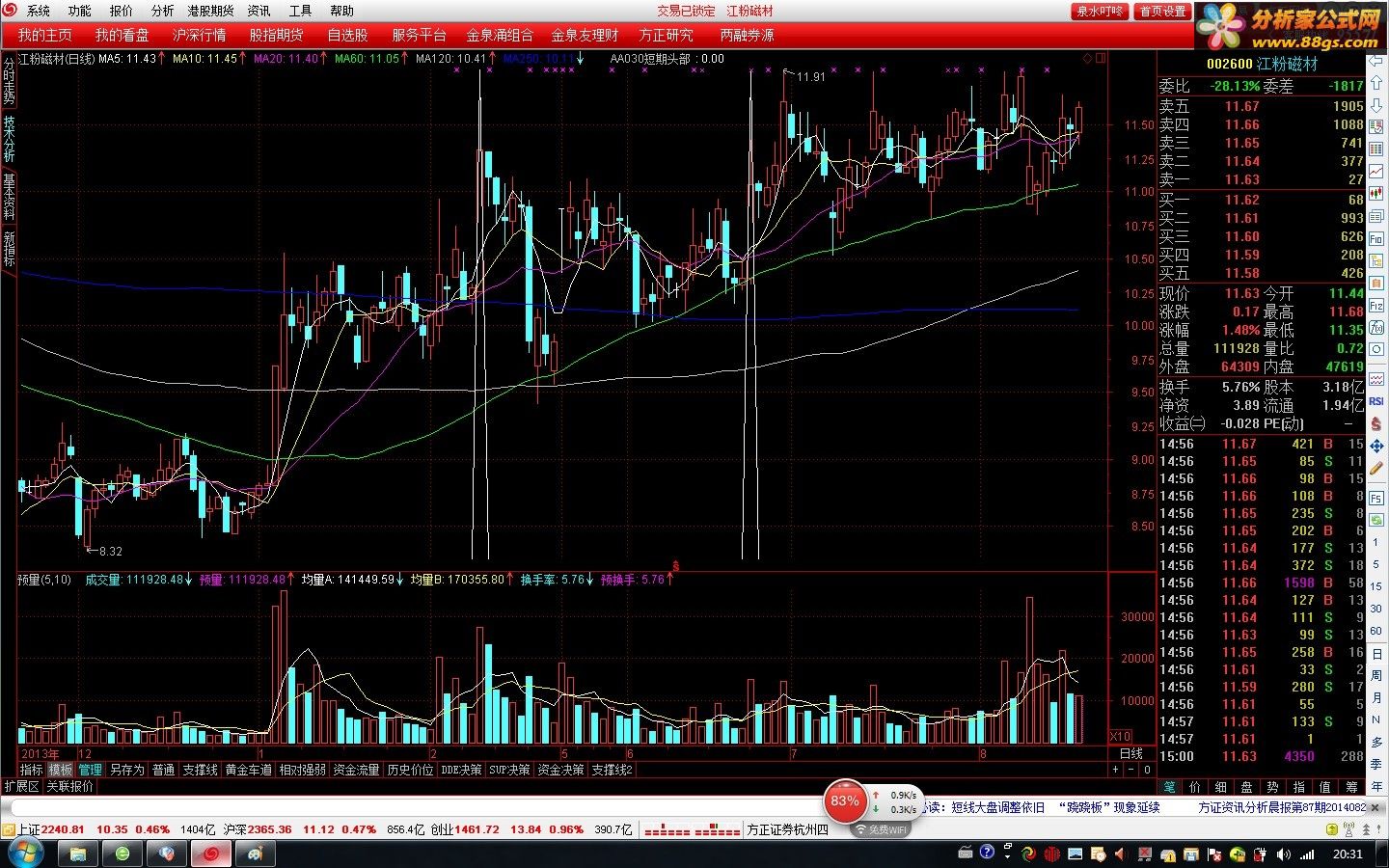
Task: Open the Windows Start button
Action: tap(25, 854)
